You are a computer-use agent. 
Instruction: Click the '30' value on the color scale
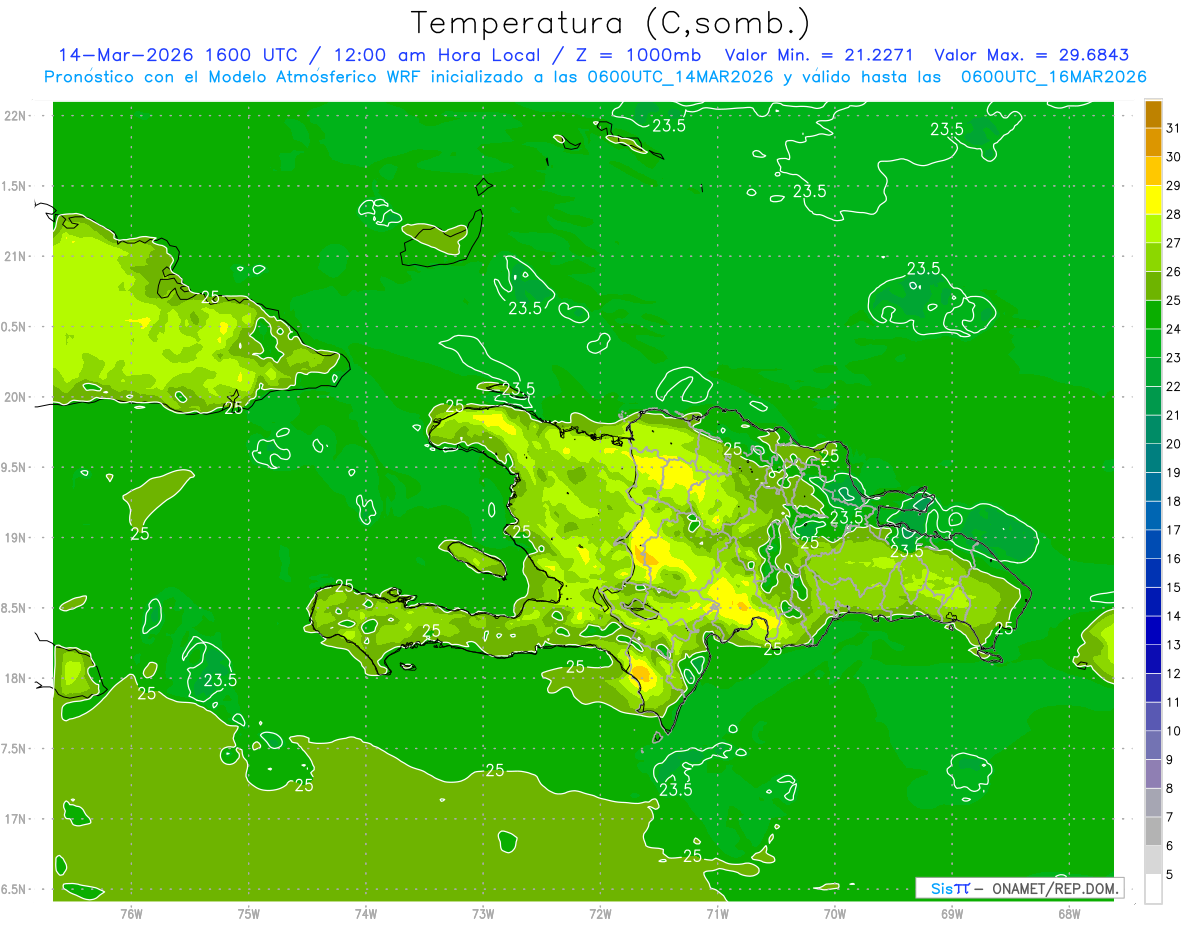(x=1174, y=157)
